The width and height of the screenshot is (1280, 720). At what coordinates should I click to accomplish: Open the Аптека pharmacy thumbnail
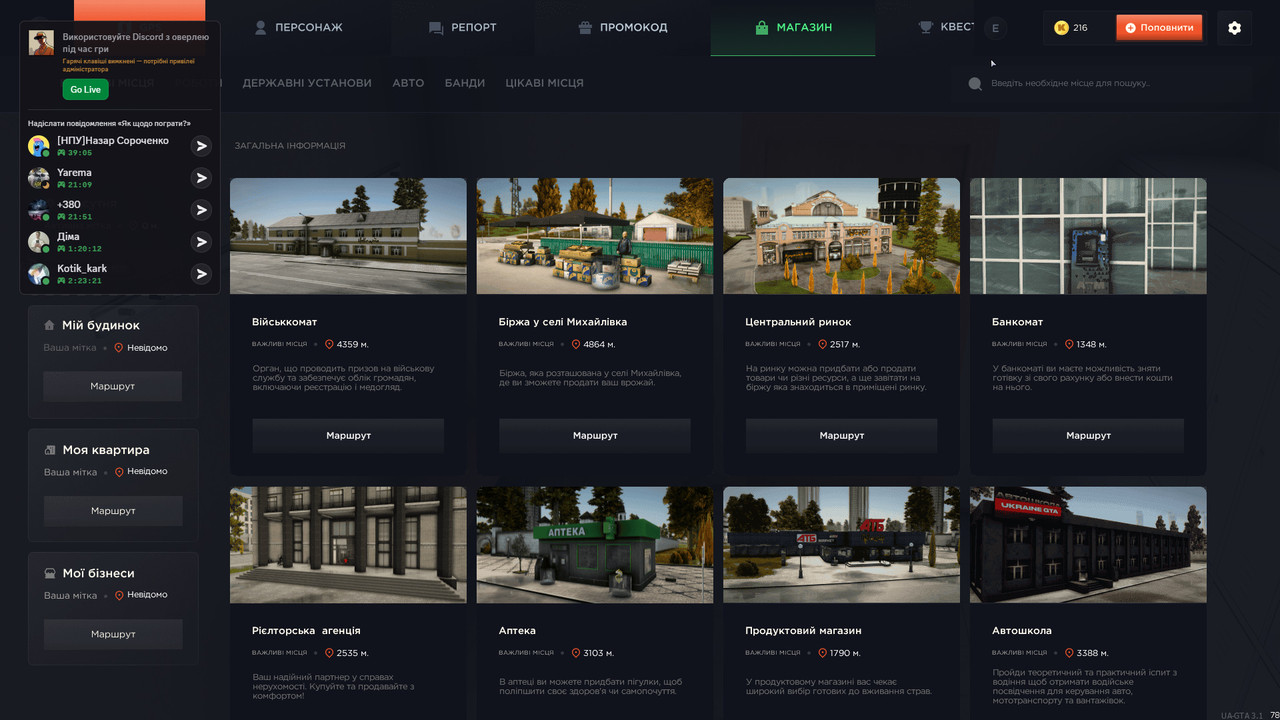595,545
